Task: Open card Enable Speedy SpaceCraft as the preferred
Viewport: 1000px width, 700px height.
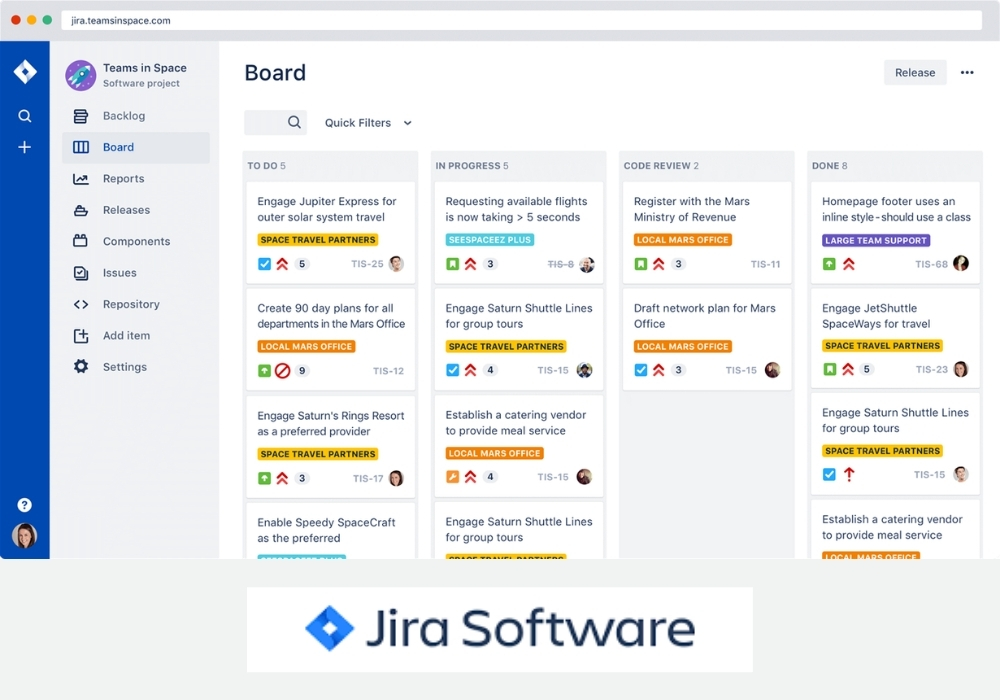Action: tap(330, 530)
